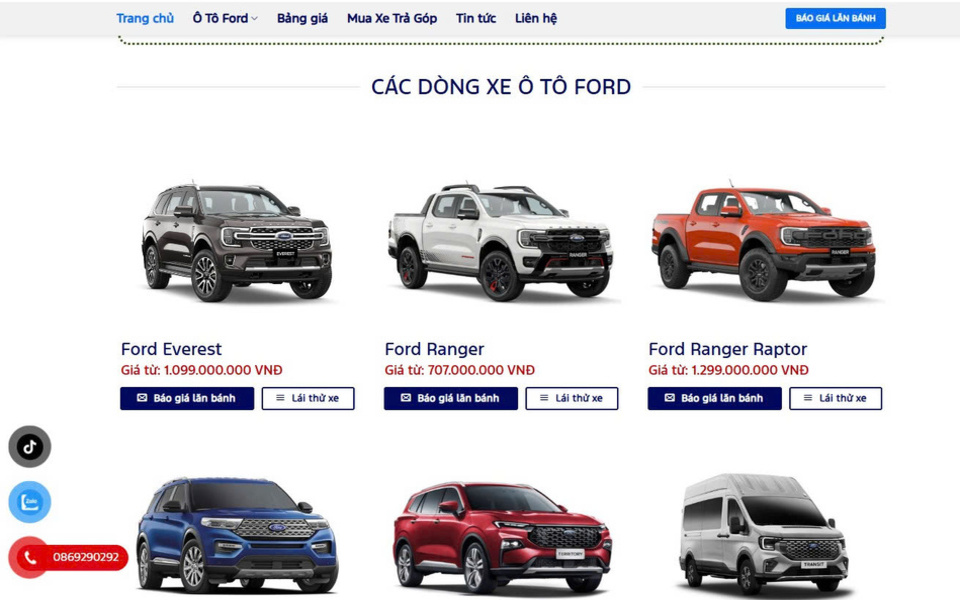Open Liên hệ menu item

tap(536, 18)
